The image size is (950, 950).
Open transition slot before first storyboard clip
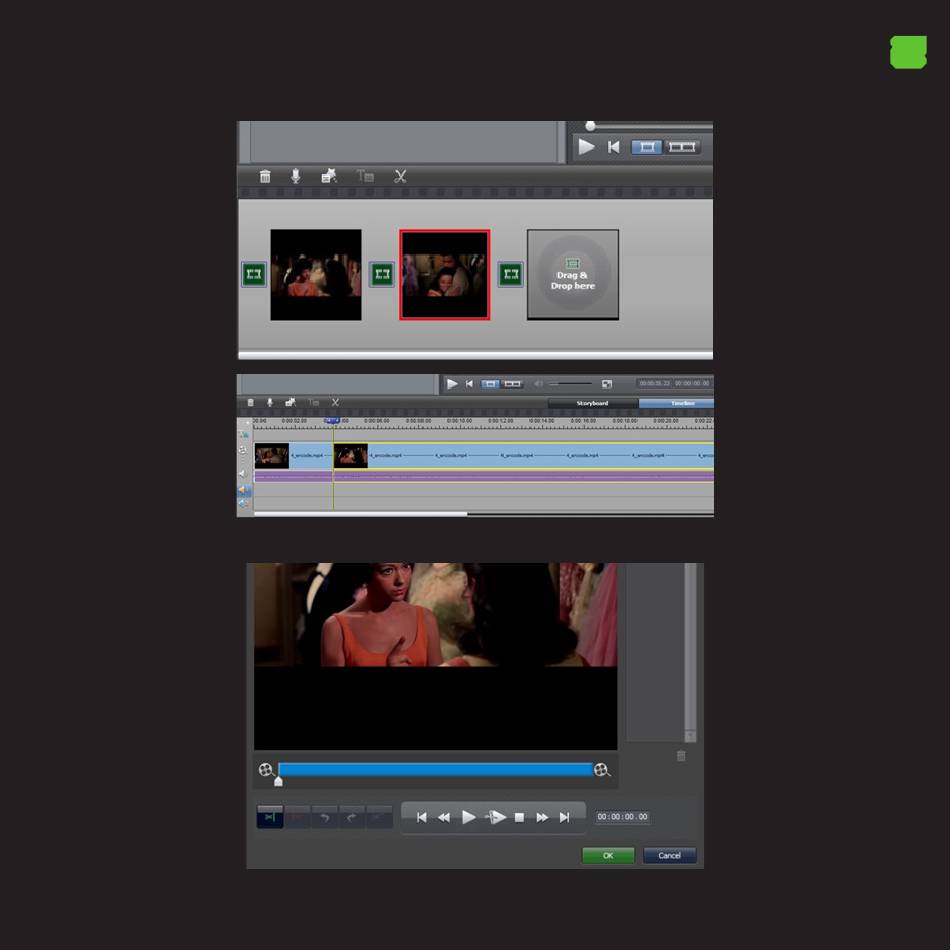[x=253, y=274]
